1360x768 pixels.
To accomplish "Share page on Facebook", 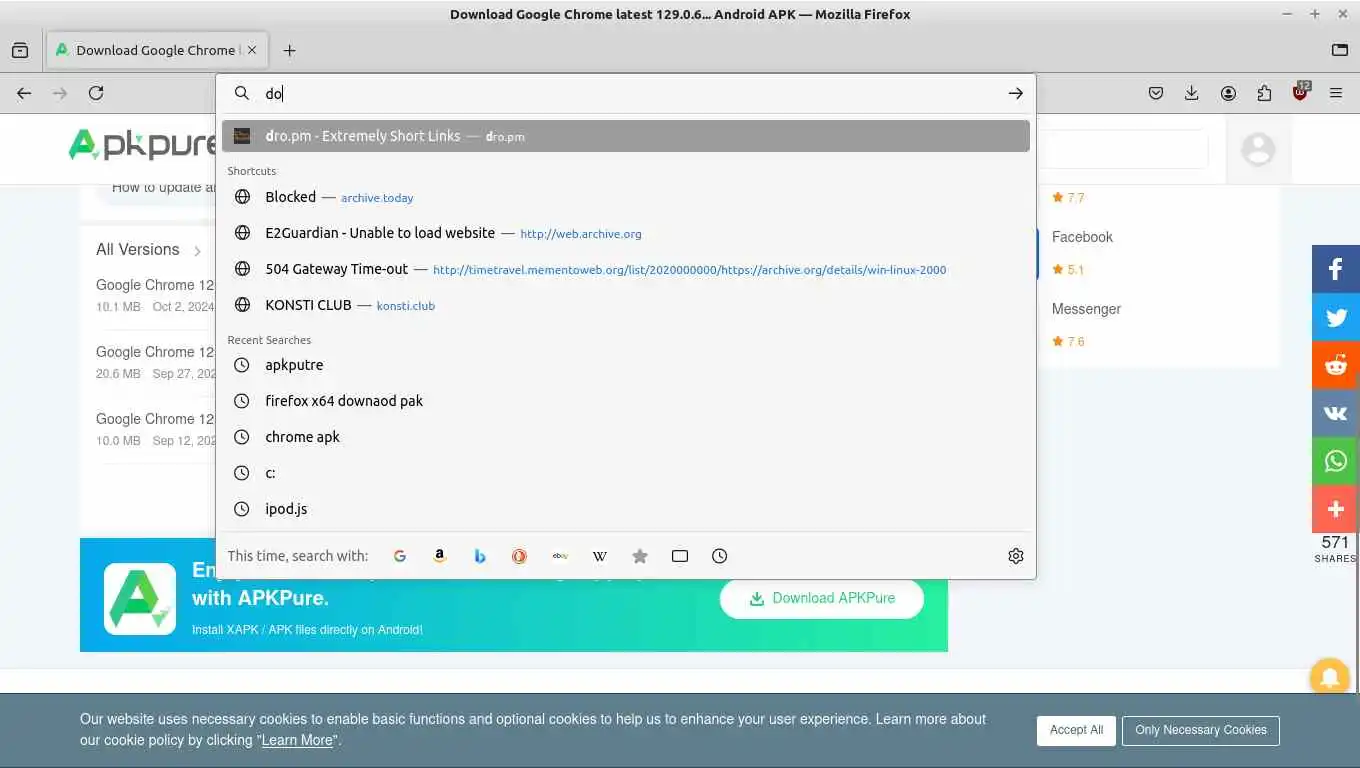I will coord(1336,269).
